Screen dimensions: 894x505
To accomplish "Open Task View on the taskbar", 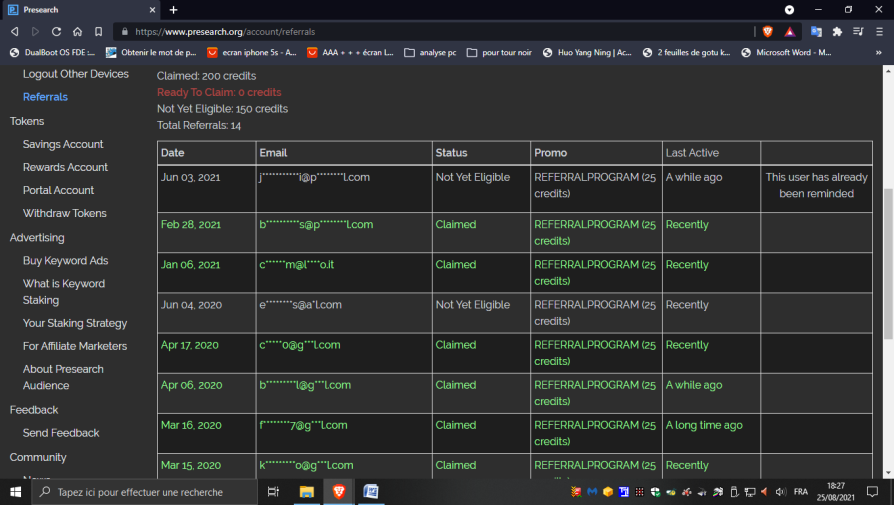I will tap(273, 492).
